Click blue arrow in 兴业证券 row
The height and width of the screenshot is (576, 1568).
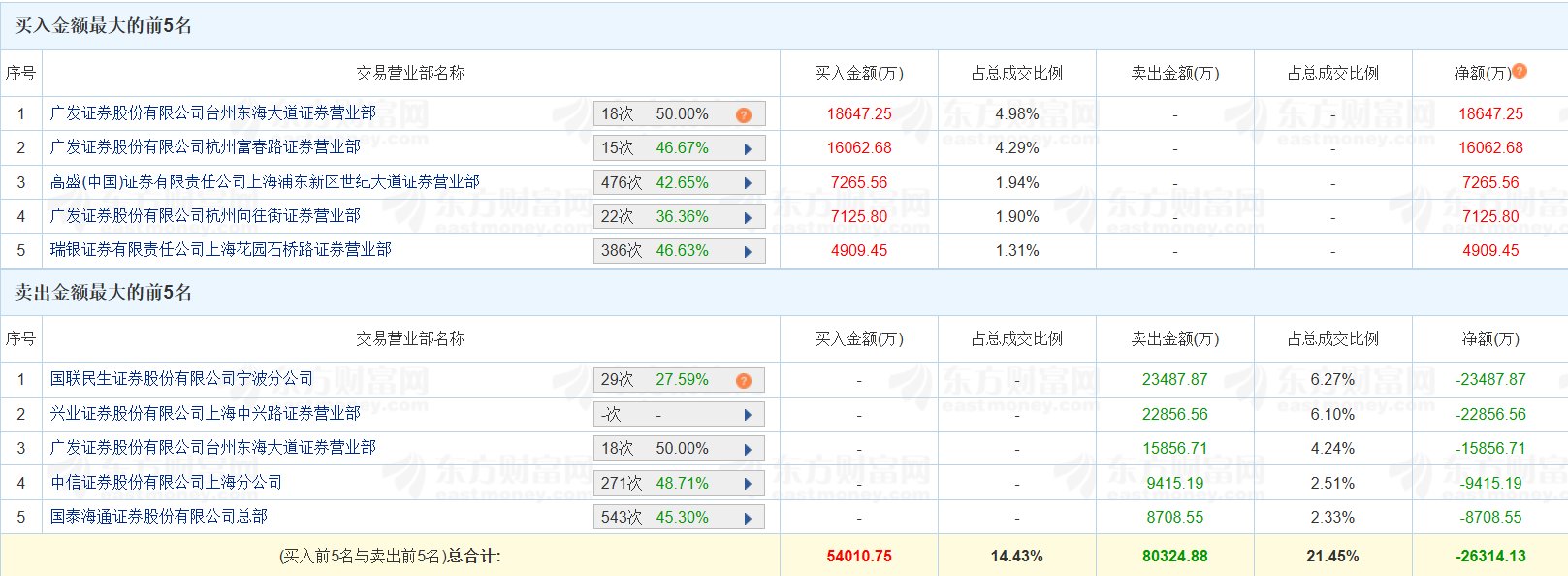click(748, 415)
